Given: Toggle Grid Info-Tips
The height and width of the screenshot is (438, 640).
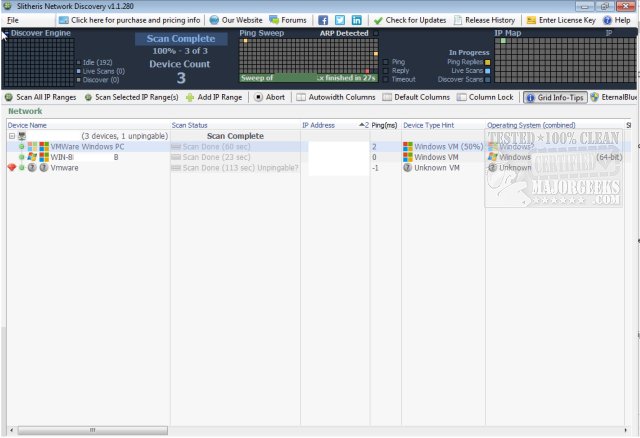Looking at the screenshot, I should (x=555, y=98).
